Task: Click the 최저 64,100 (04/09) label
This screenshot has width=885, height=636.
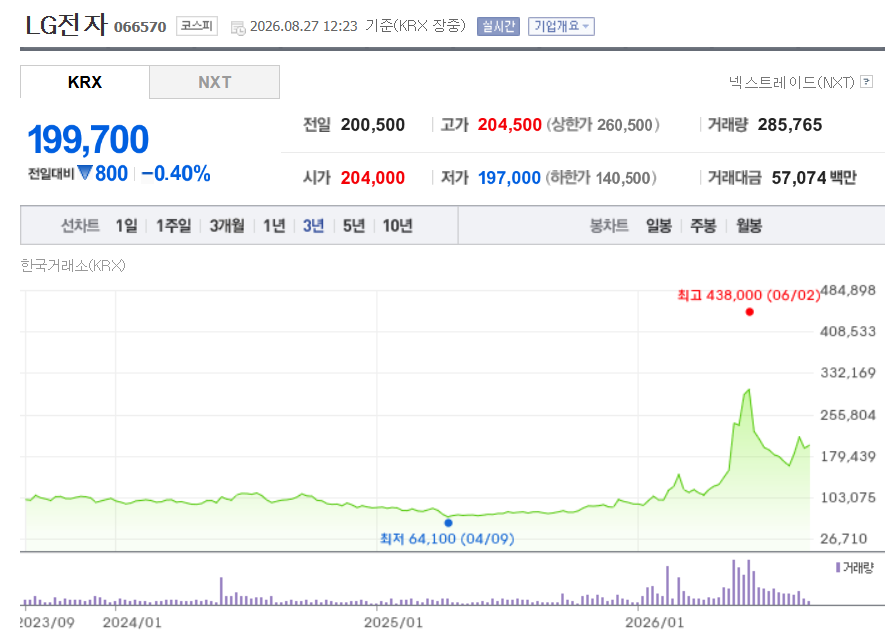Action: pyautogui.click(x=447, y=539)
